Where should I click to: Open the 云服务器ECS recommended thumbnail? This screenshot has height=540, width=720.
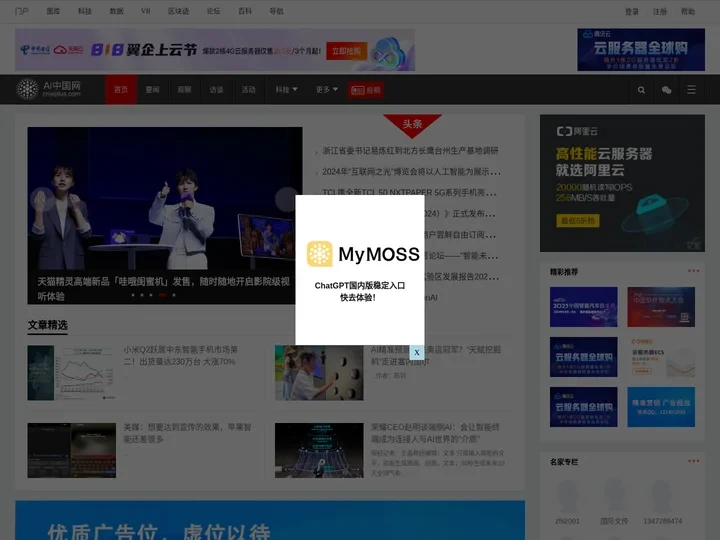pos(661,357)
